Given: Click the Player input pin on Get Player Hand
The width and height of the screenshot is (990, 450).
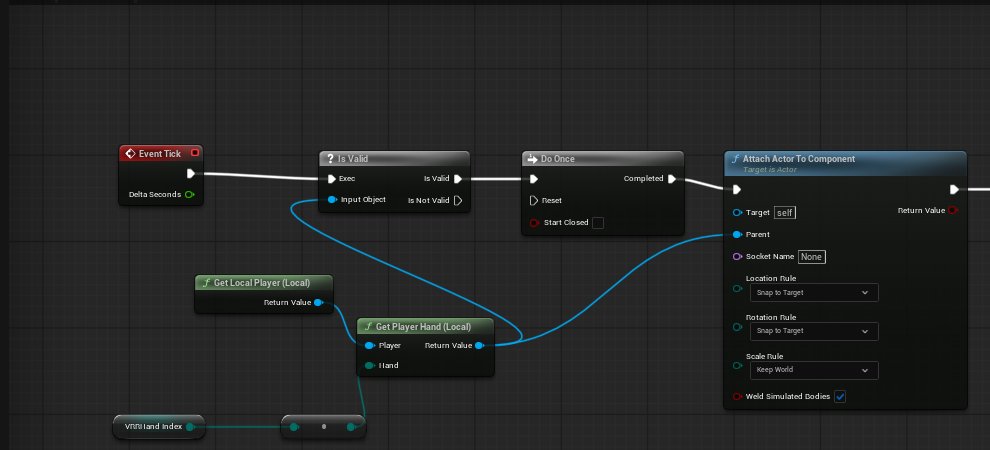Looking at the screenshot, I should (x=369, y=345).
